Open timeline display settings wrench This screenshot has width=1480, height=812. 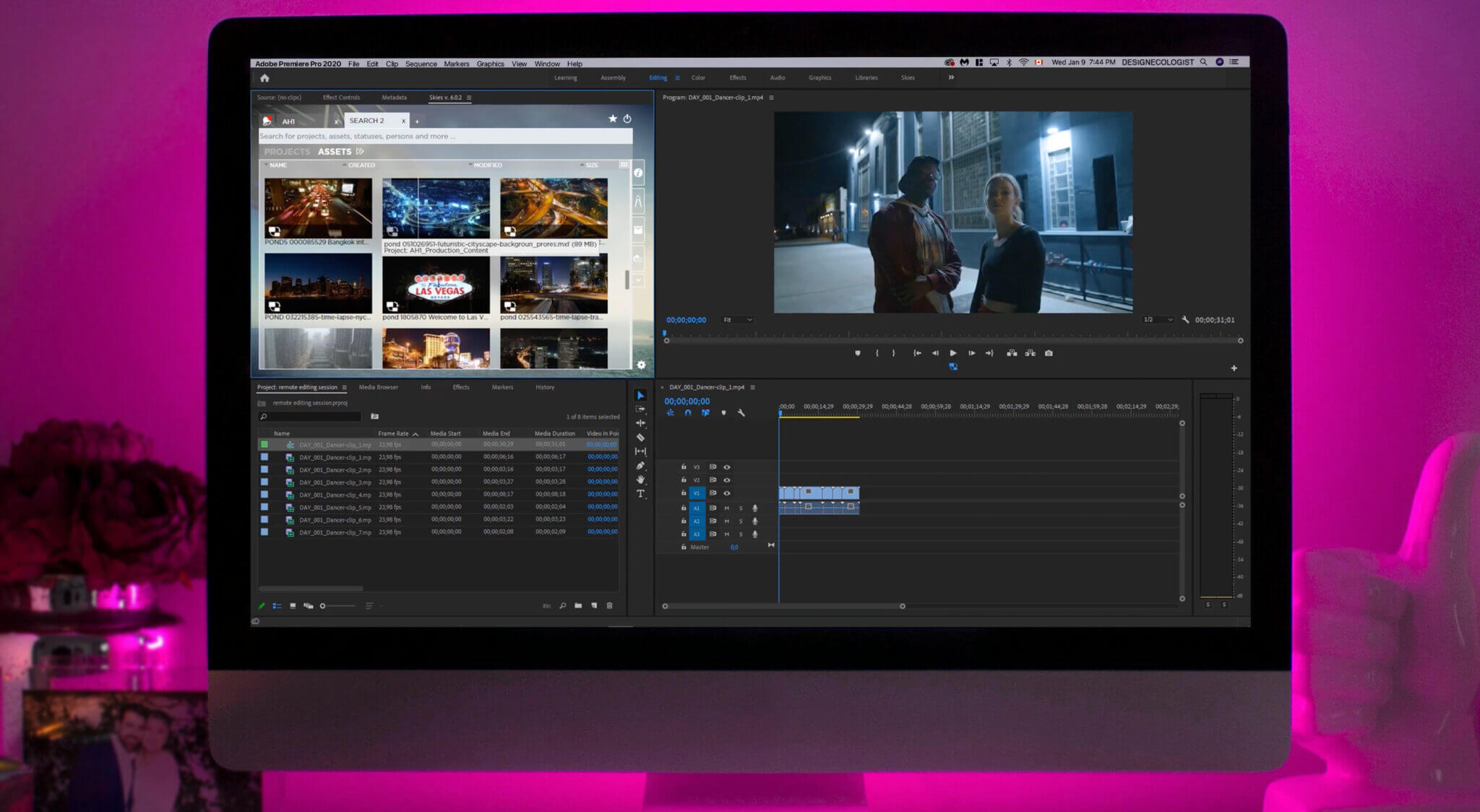coord(741,413)
